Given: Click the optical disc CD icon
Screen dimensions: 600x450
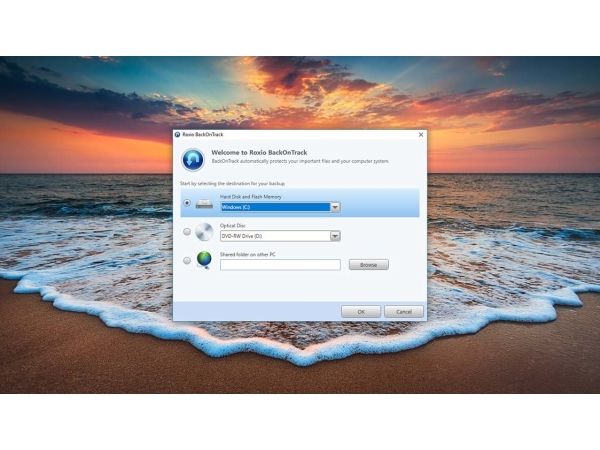Looking at the screenshot, I should 204,232.
